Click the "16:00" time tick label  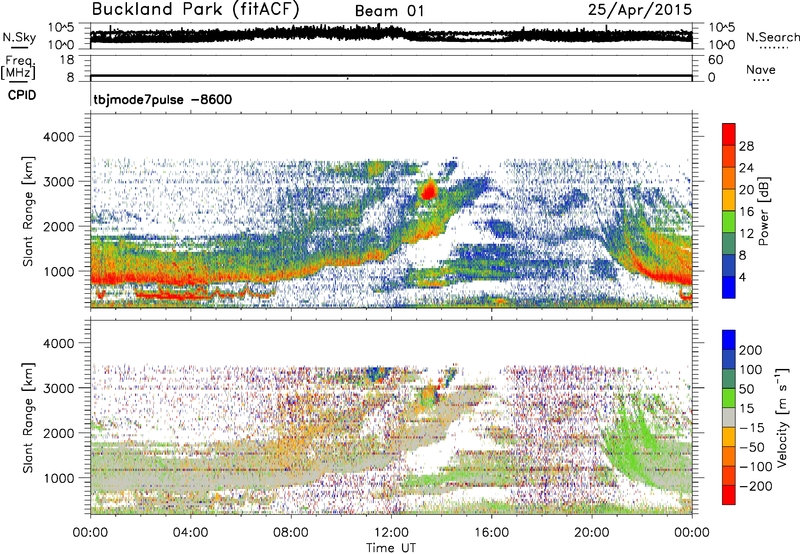point(491,533)
